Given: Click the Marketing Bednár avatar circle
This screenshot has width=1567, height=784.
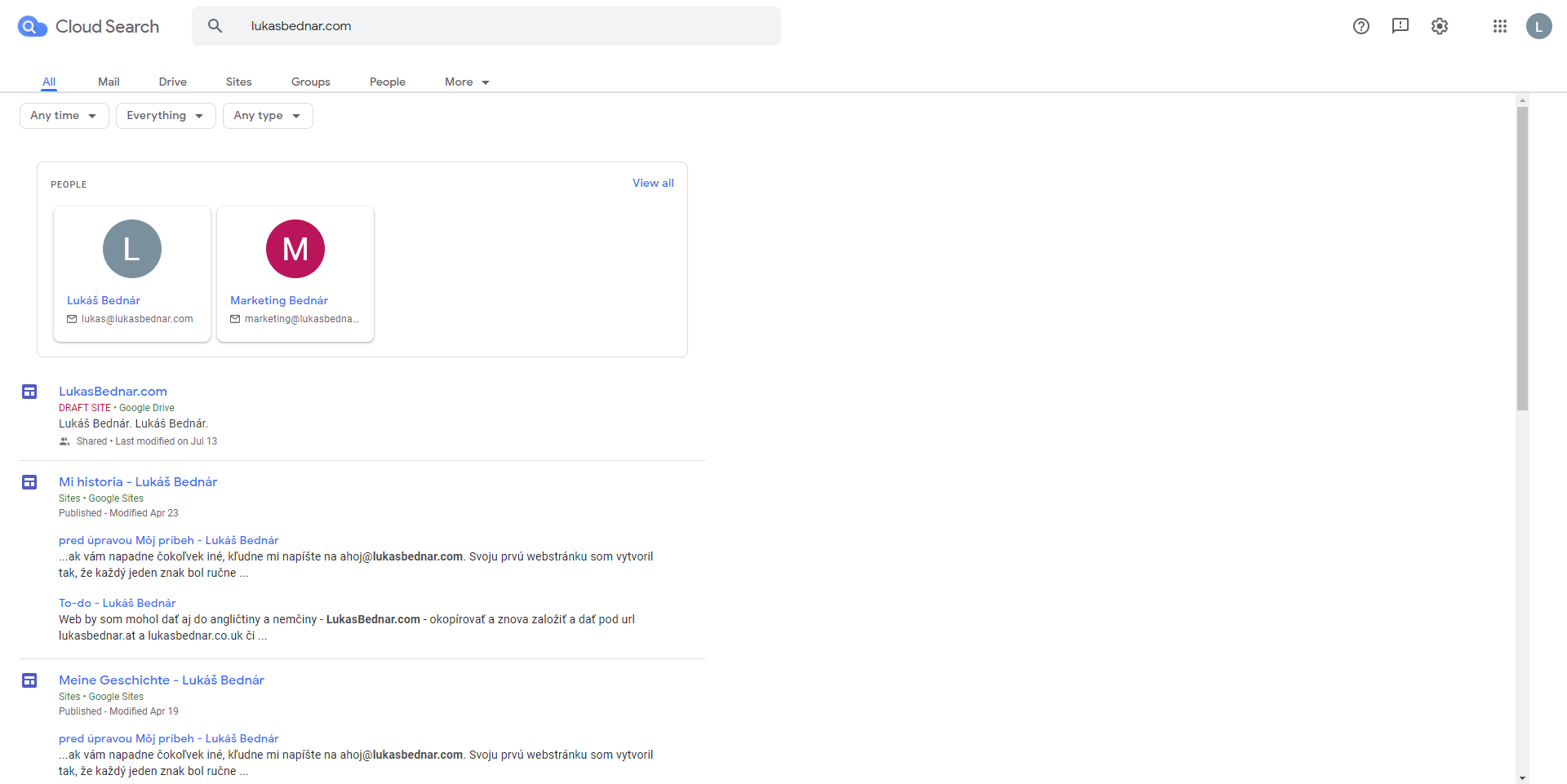Looking at the screenshot, I should (295, 249).
